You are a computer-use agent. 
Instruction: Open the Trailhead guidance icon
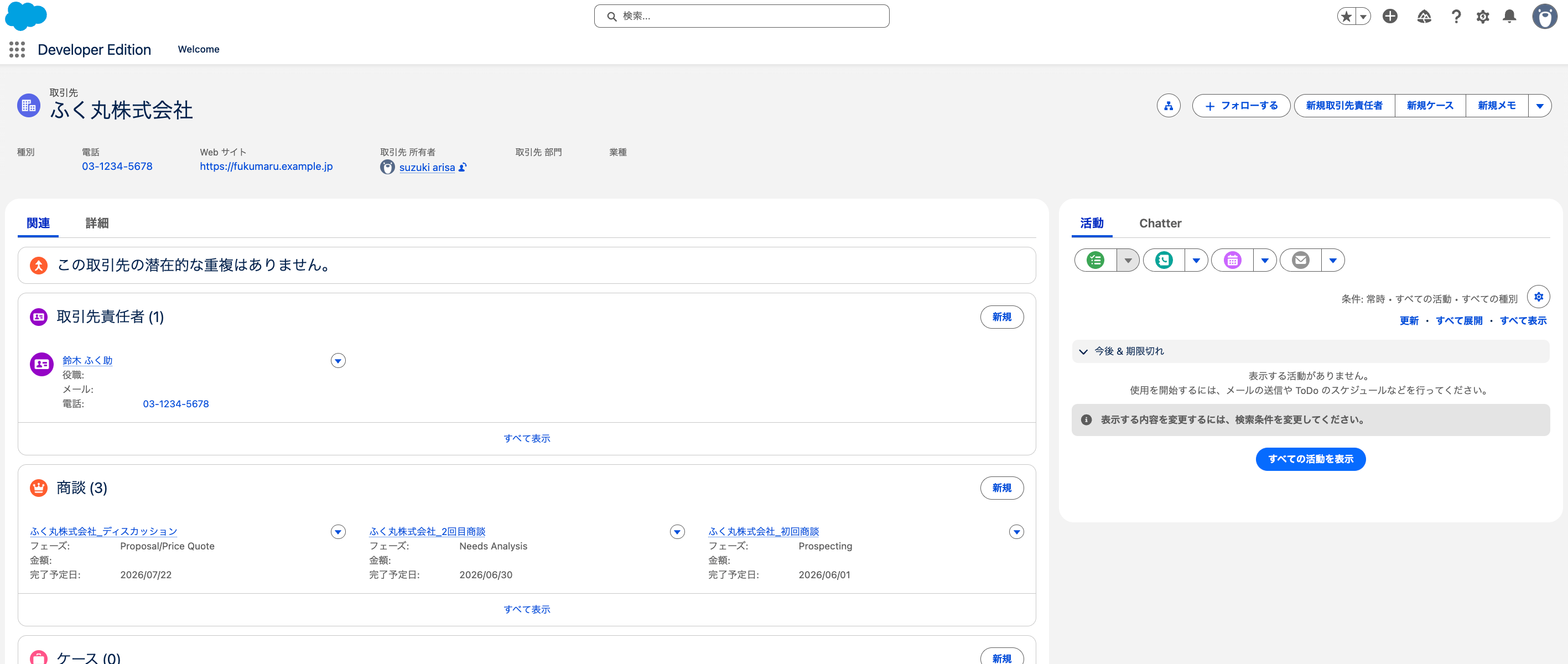[1424, 17]
